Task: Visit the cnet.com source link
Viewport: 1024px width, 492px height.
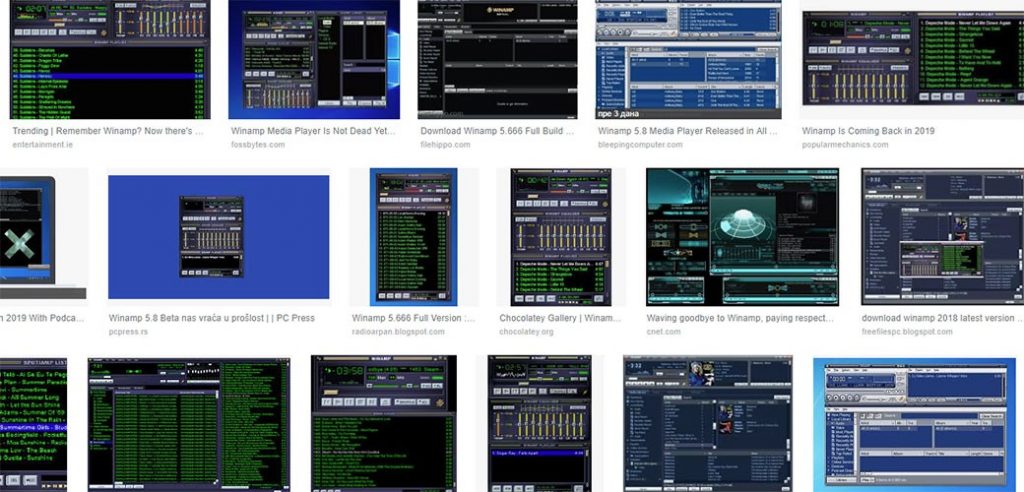Action: click(x=664, y=331)
